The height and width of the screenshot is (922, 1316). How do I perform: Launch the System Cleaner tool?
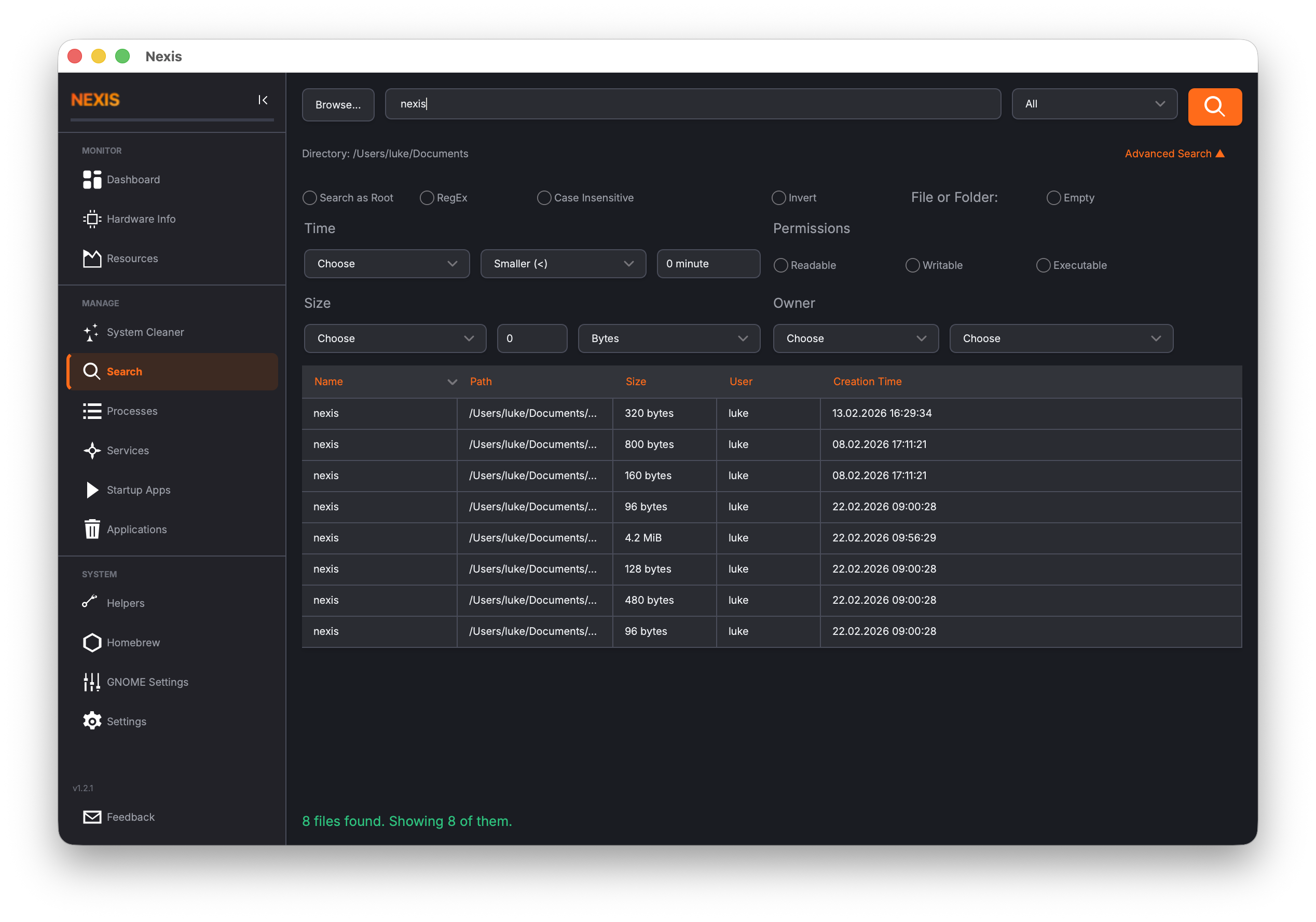(145, 332)
